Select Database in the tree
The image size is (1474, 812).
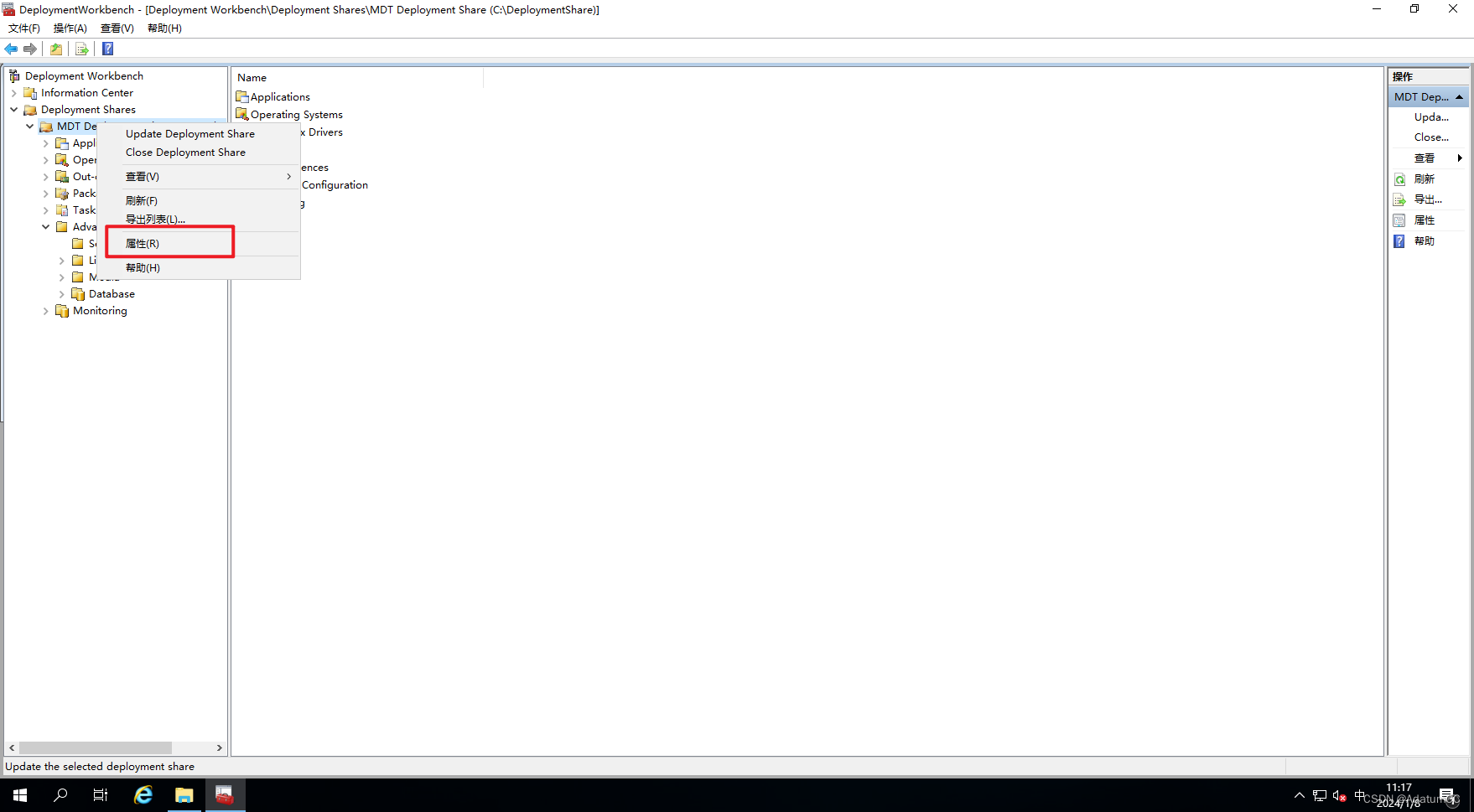click(x=112, y=294)
